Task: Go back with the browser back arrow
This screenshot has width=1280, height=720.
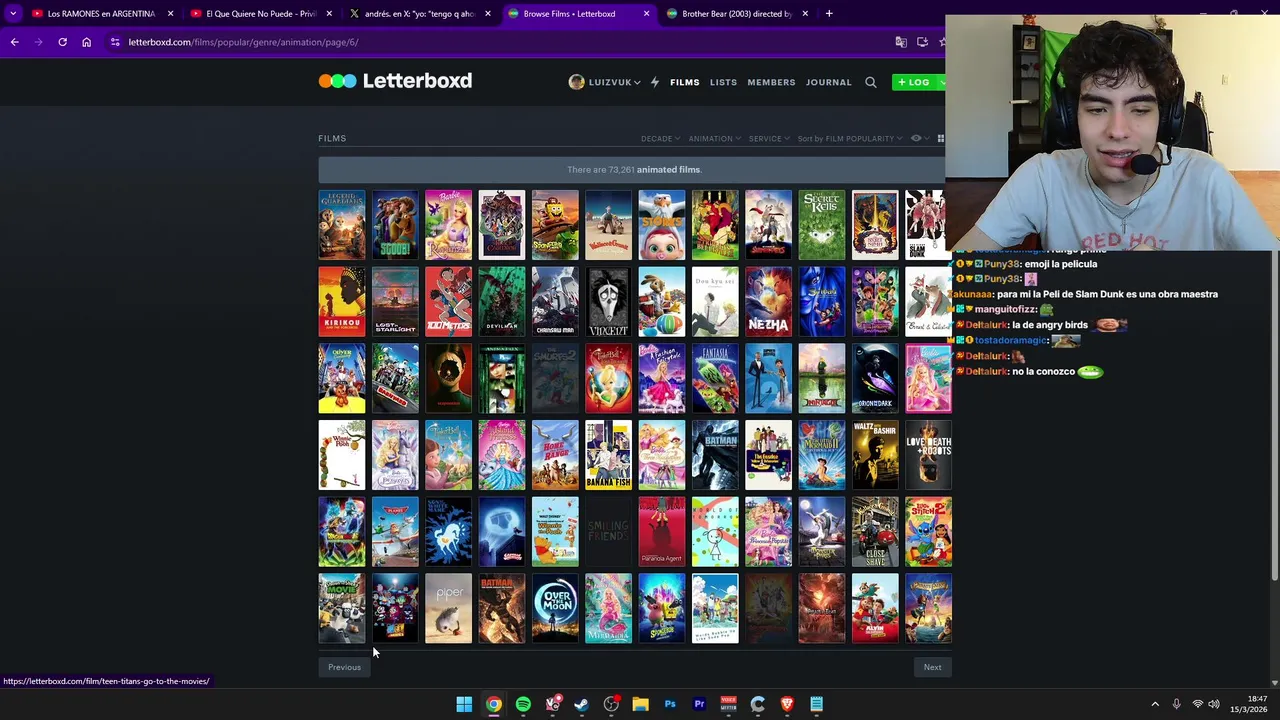Action: tap(14, 42)
